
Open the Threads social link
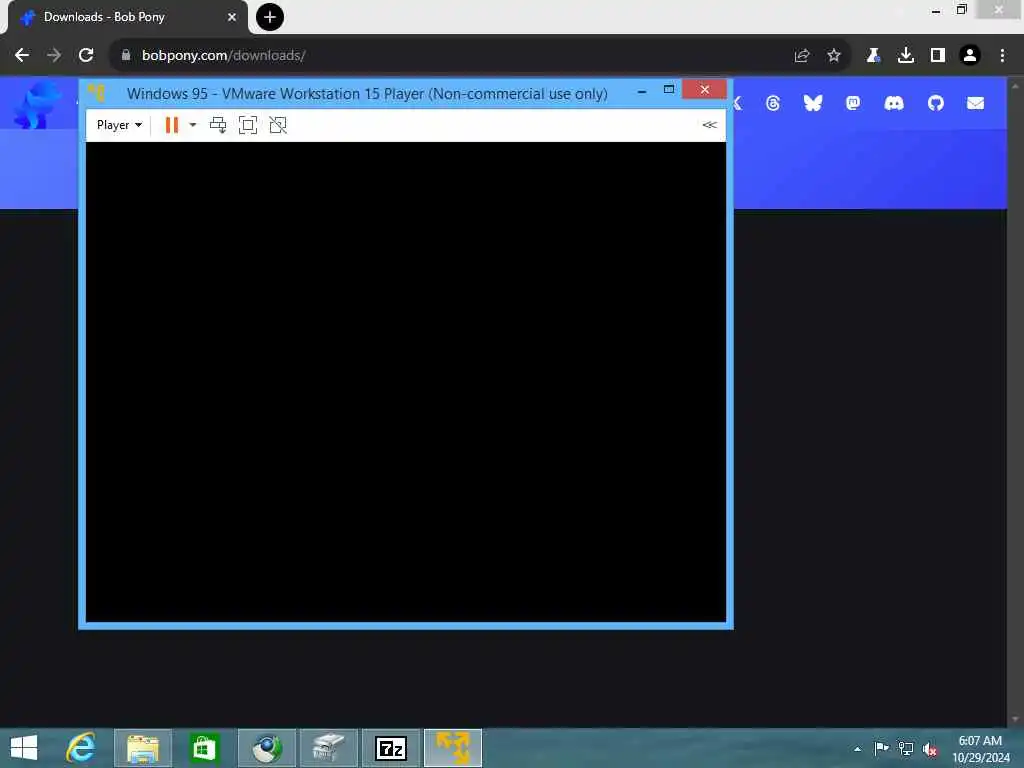coord(773,103)
